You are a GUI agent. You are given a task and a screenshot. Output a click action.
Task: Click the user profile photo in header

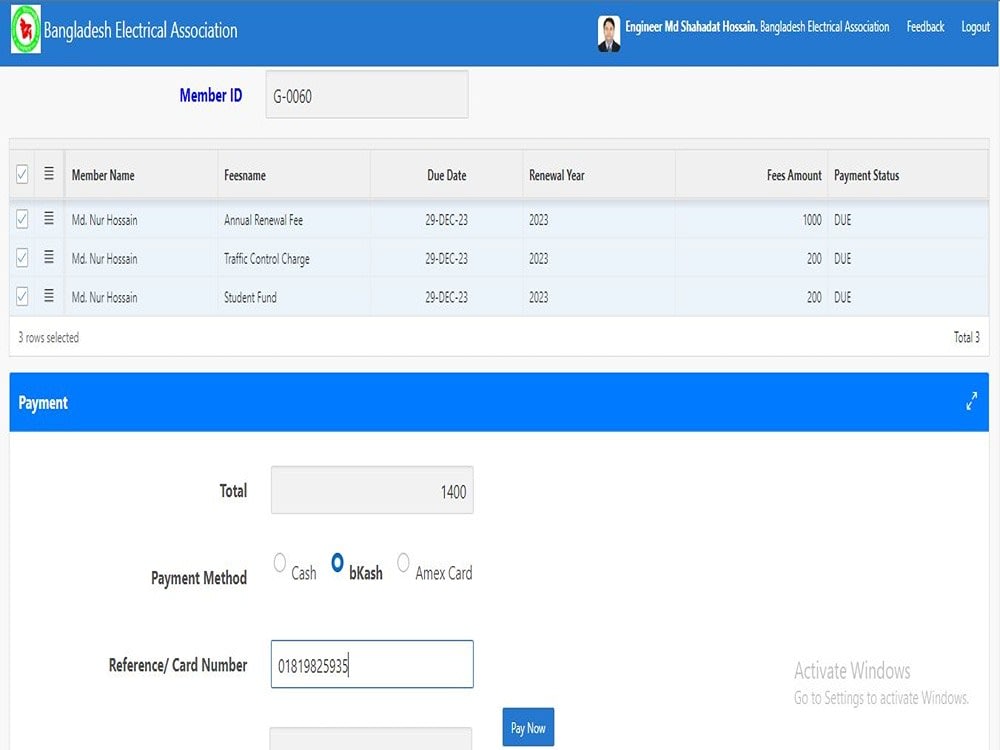(x=609, y=26)
